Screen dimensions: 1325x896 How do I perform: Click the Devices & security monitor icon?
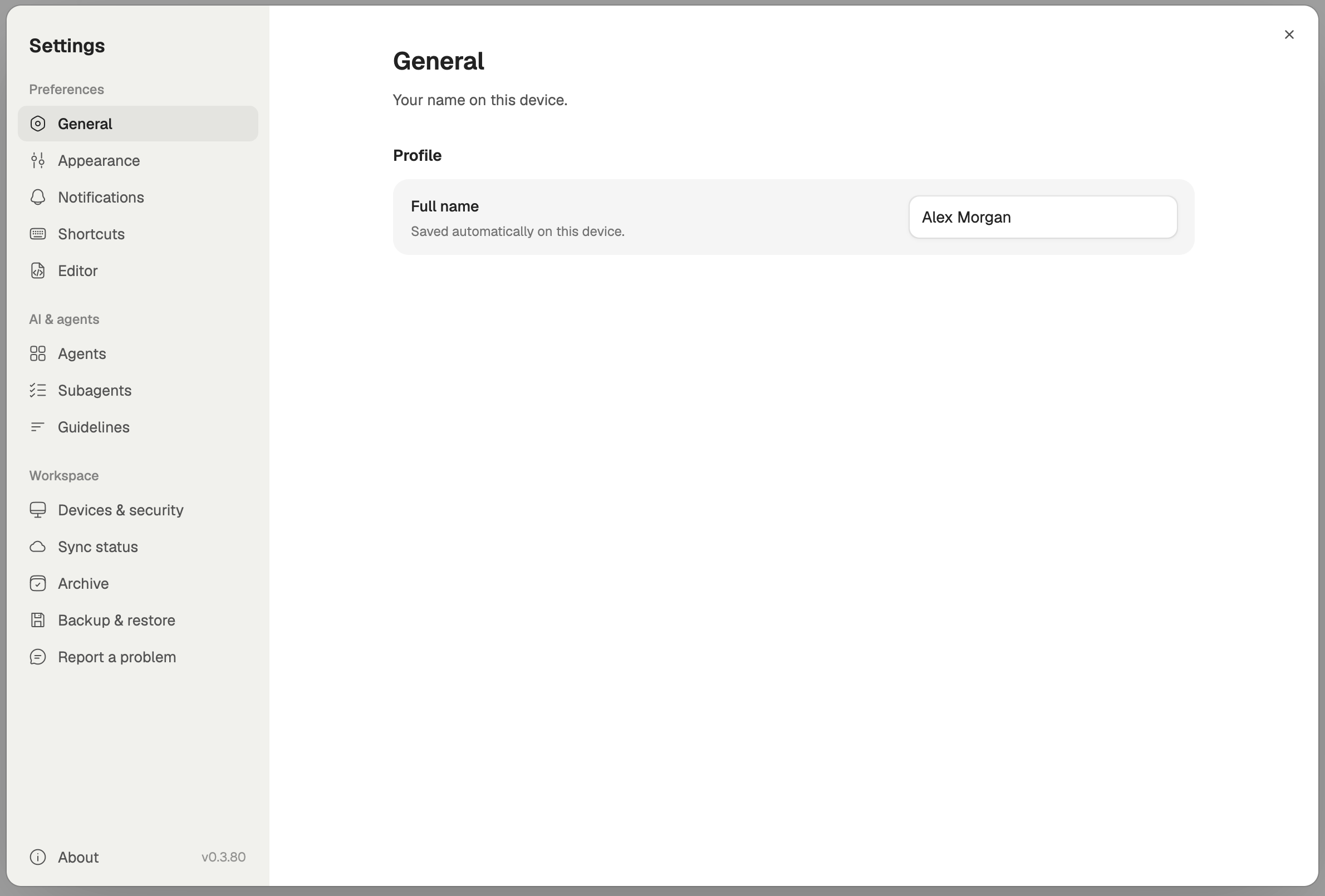(38, 510)
